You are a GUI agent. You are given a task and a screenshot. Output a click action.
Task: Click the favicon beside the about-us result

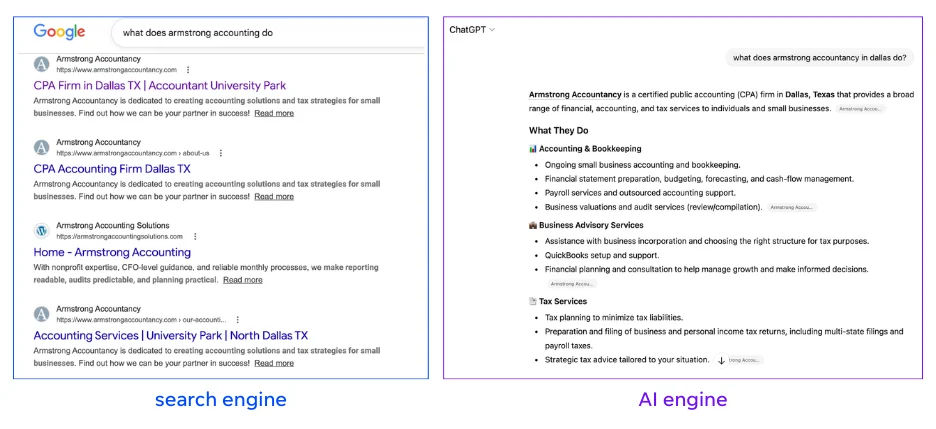41,147
